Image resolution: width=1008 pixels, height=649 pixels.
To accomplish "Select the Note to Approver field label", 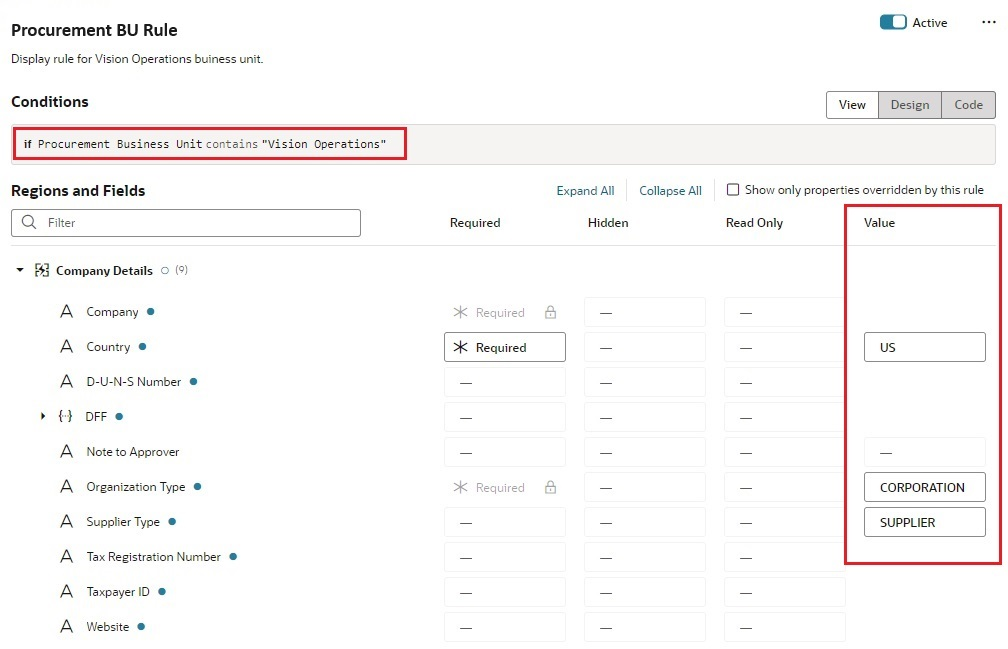I will 133,452.
